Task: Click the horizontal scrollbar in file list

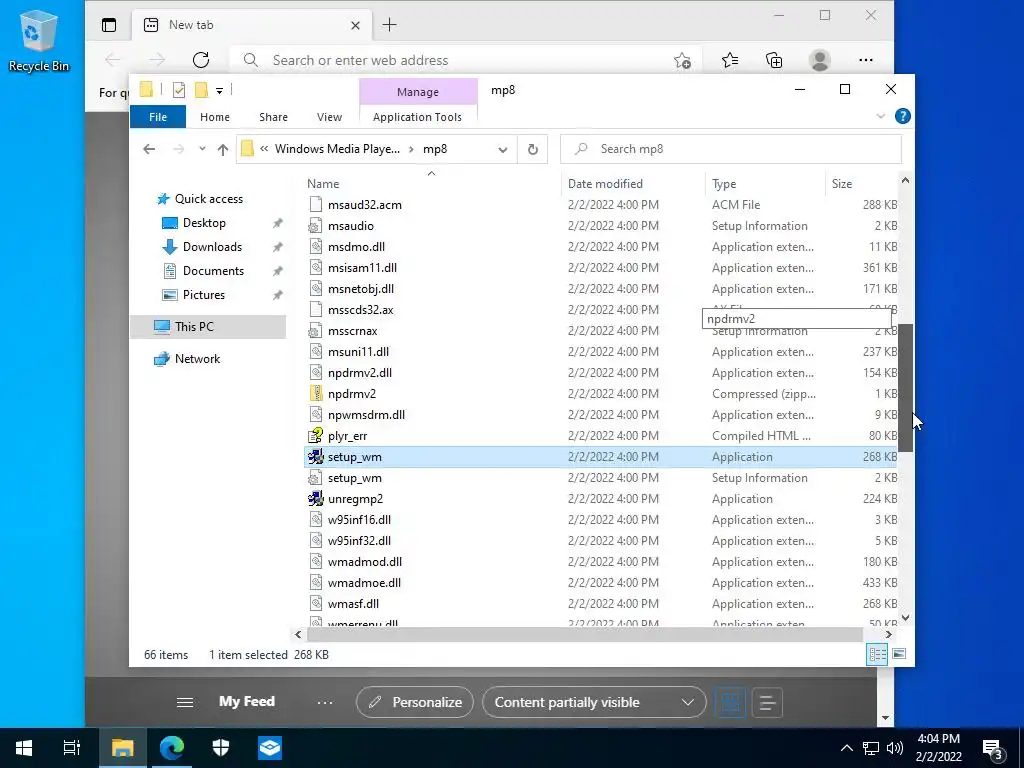Action: 584,634
